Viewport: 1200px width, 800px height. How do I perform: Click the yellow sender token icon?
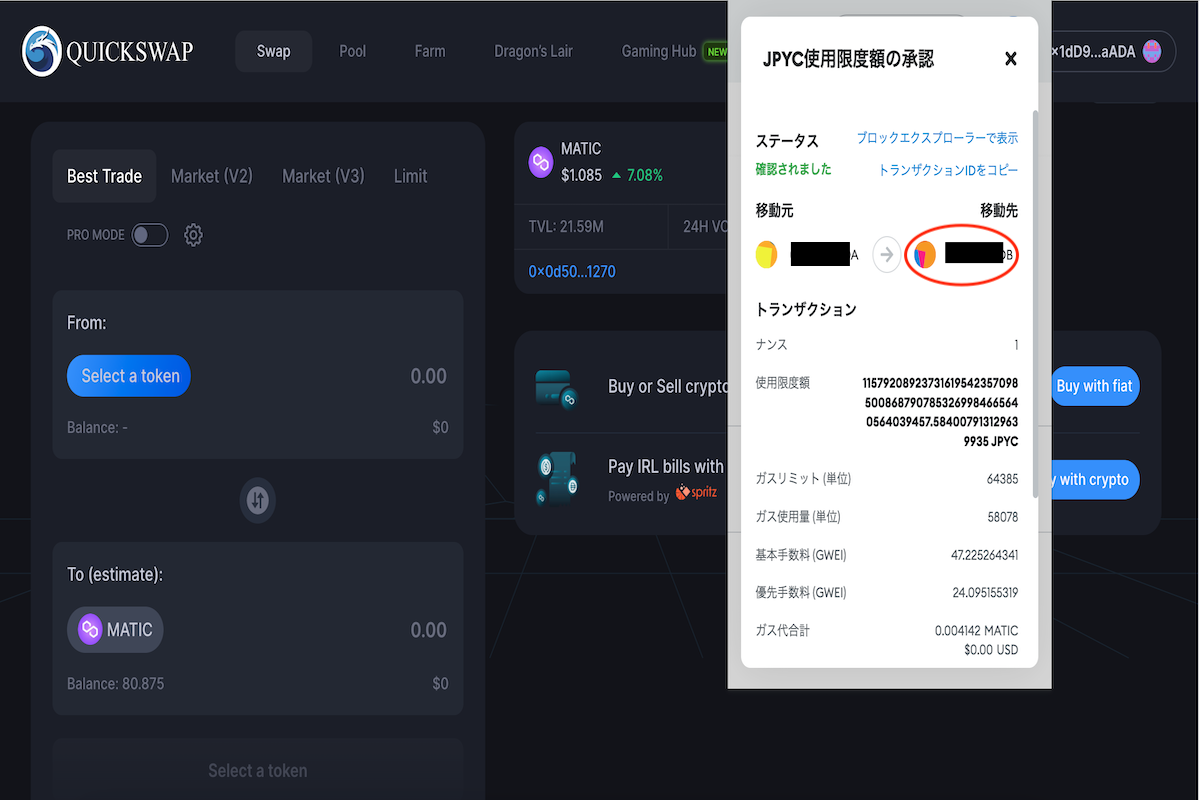pyautogui.click(x=766, y=254)
